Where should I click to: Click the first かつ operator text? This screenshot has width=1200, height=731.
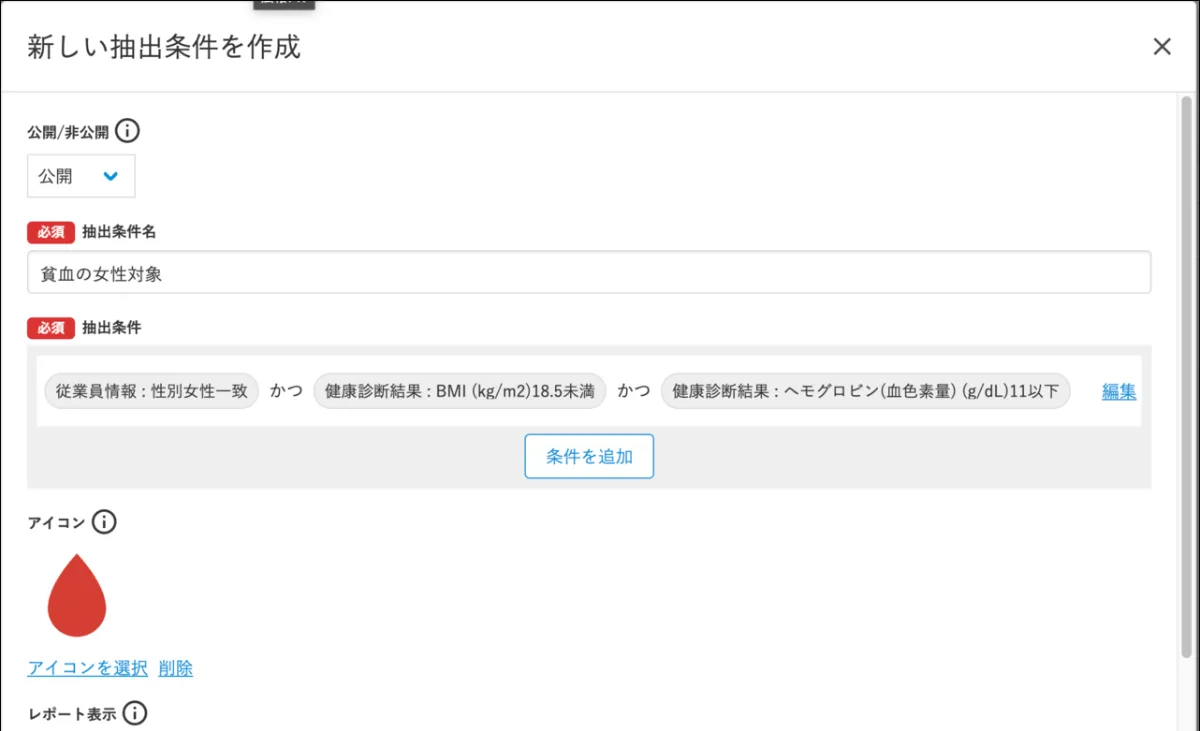286,391
